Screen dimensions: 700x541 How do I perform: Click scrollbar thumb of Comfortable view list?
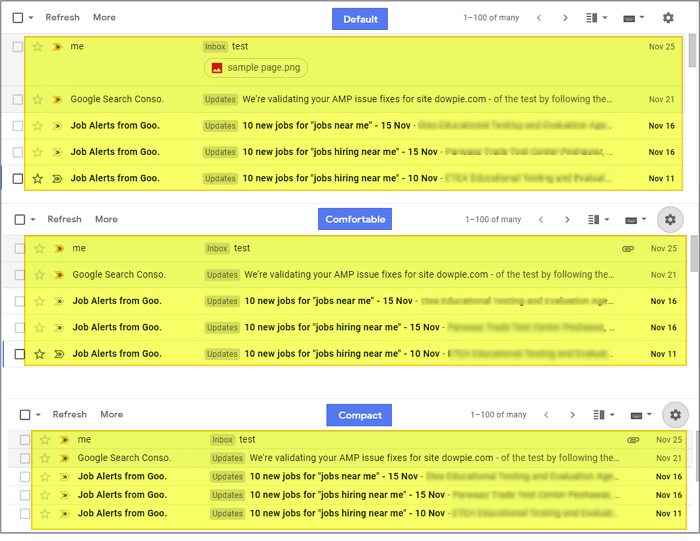pyautogui.click(x=694, y=254)
